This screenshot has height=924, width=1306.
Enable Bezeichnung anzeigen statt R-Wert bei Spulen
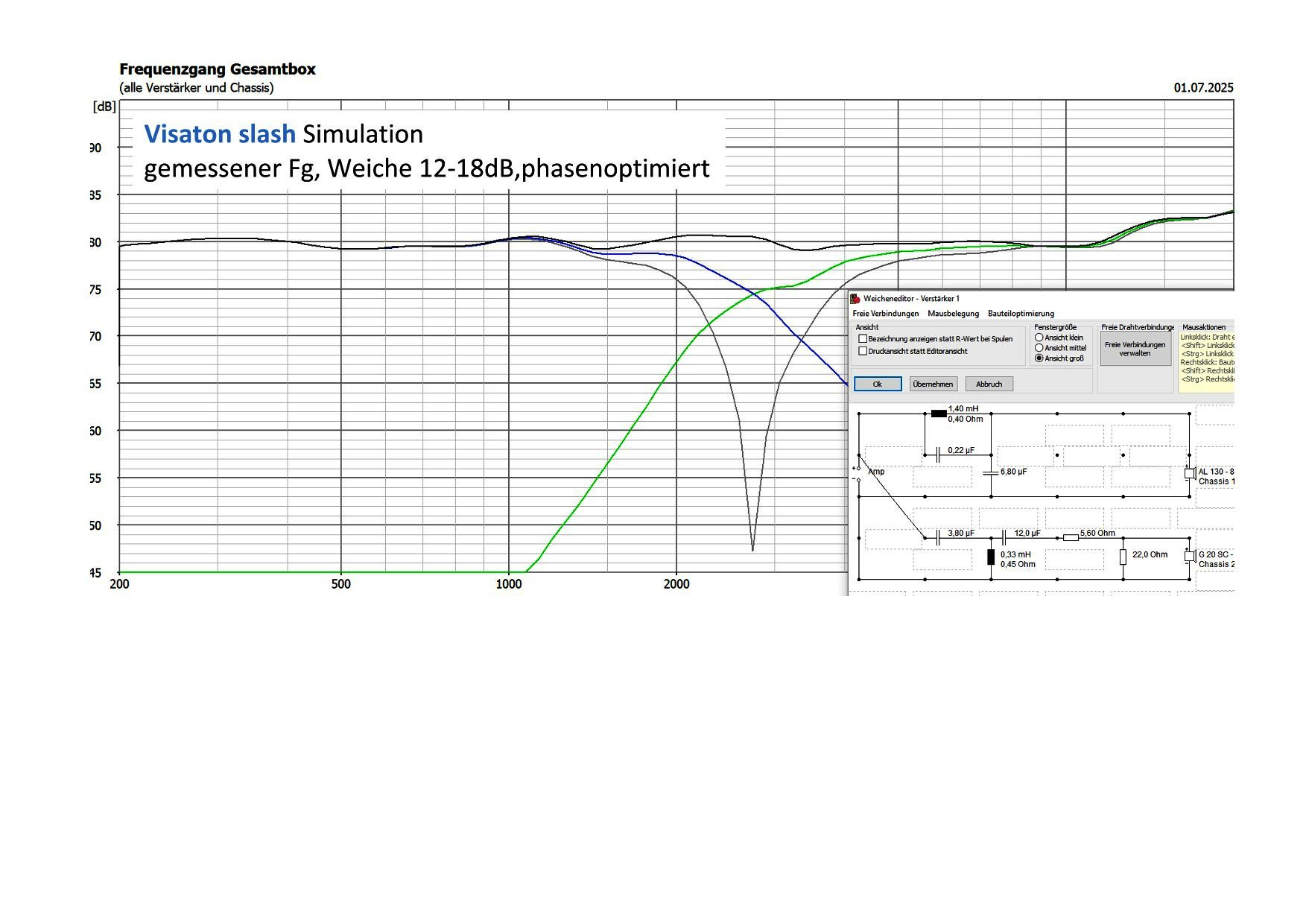pyautogui.click(x=863, y=339)
